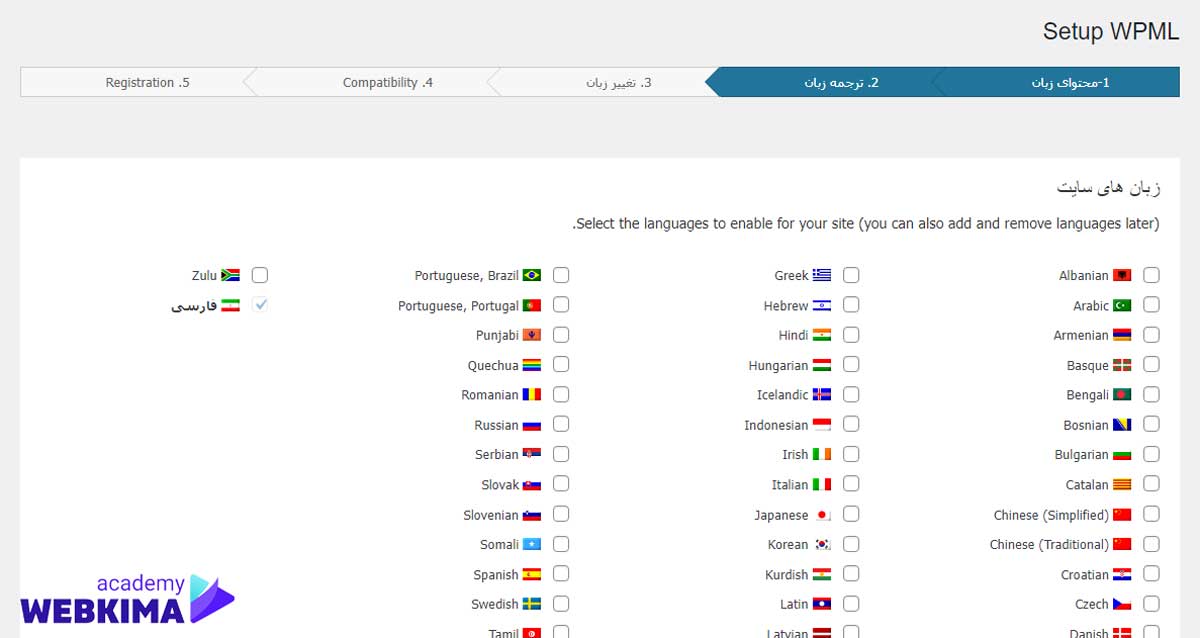Tick the Russian language checkbox

(561, 425)
